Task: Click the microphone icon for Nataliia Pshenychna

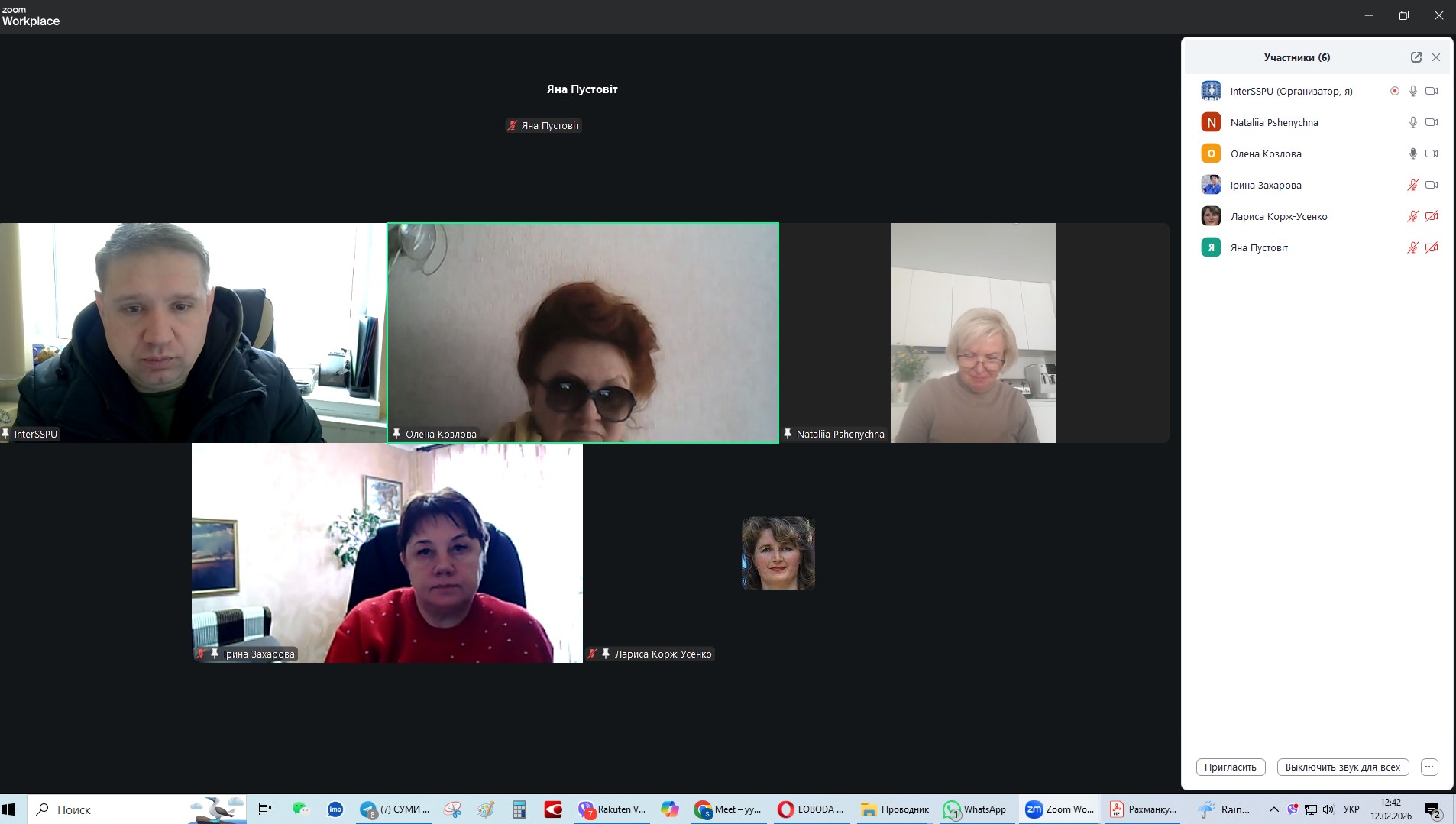Action: pyautogui.click(x=1412, y=122)
